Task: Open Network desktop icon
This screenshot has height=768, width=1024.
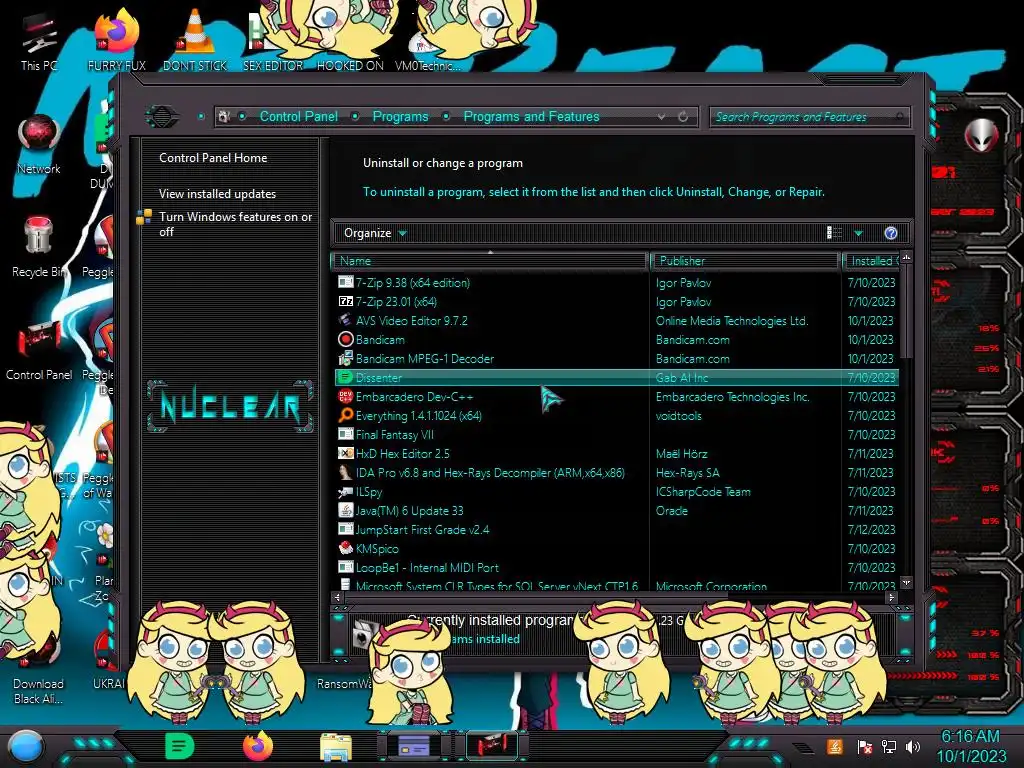Action: coord(39,144)
